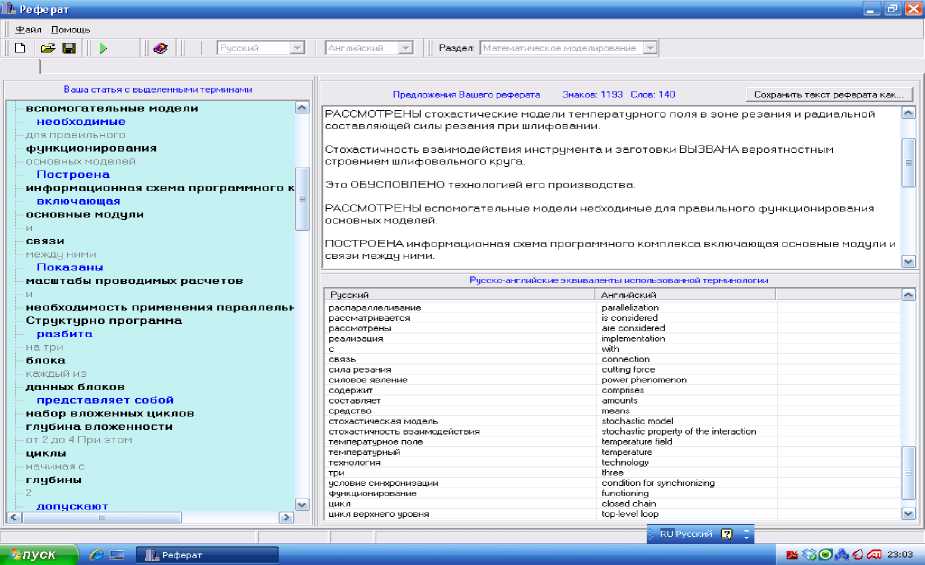
Task: Click right arrow of left panel horizontal scrollbar
Action: pos(286,517)
